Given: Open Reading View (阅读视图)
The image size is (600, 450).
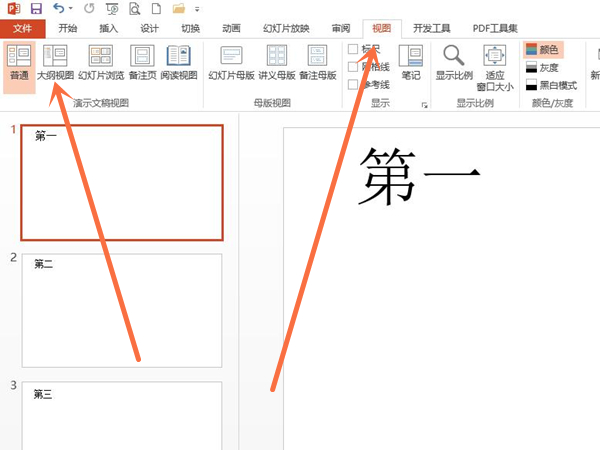Looking at the screenshot, I should click(x=180, y=64).
